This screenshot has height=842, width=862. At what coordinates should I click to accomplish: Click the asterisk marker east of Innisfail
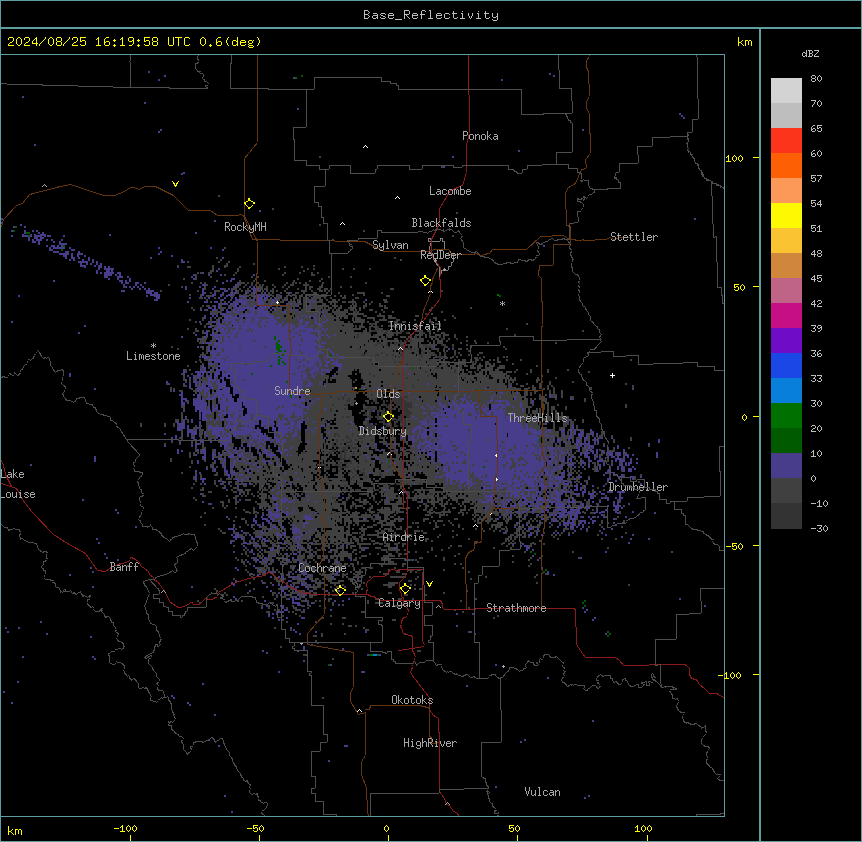click(x=502, y=303)
